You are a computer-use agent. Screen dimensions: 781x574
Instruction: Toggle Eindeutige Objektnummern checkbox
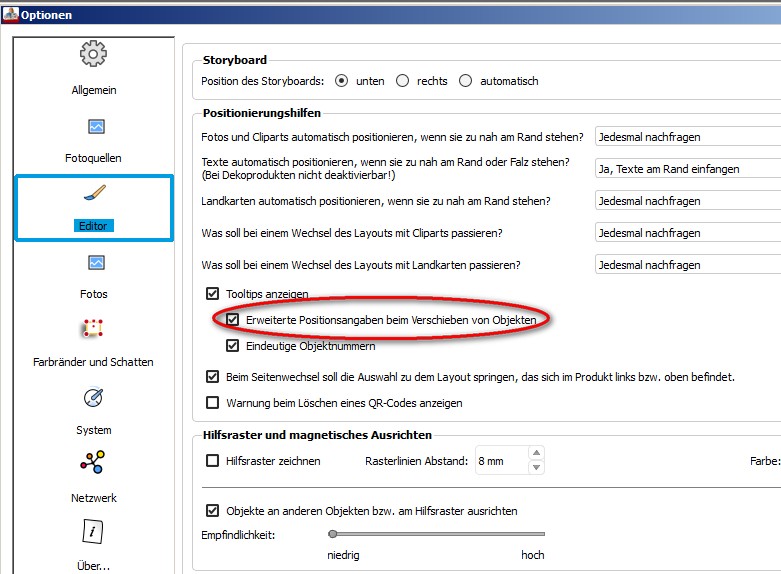pos(233,345)
